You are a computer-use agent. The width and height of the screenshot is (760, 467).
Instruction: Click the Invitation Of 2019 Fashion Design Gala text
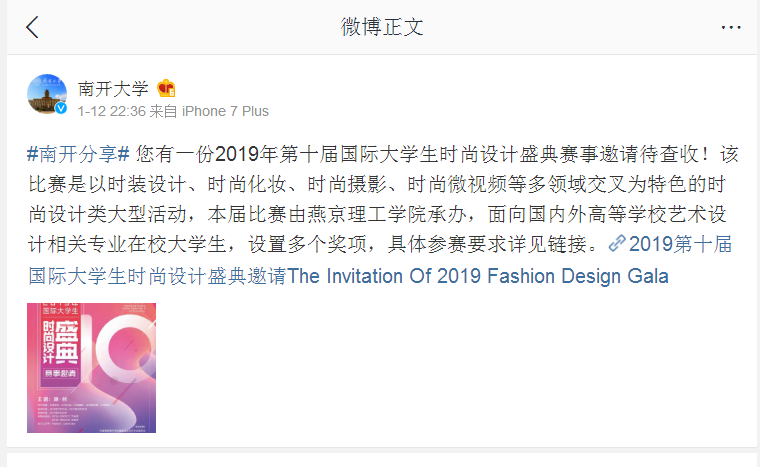pos(478,275)
